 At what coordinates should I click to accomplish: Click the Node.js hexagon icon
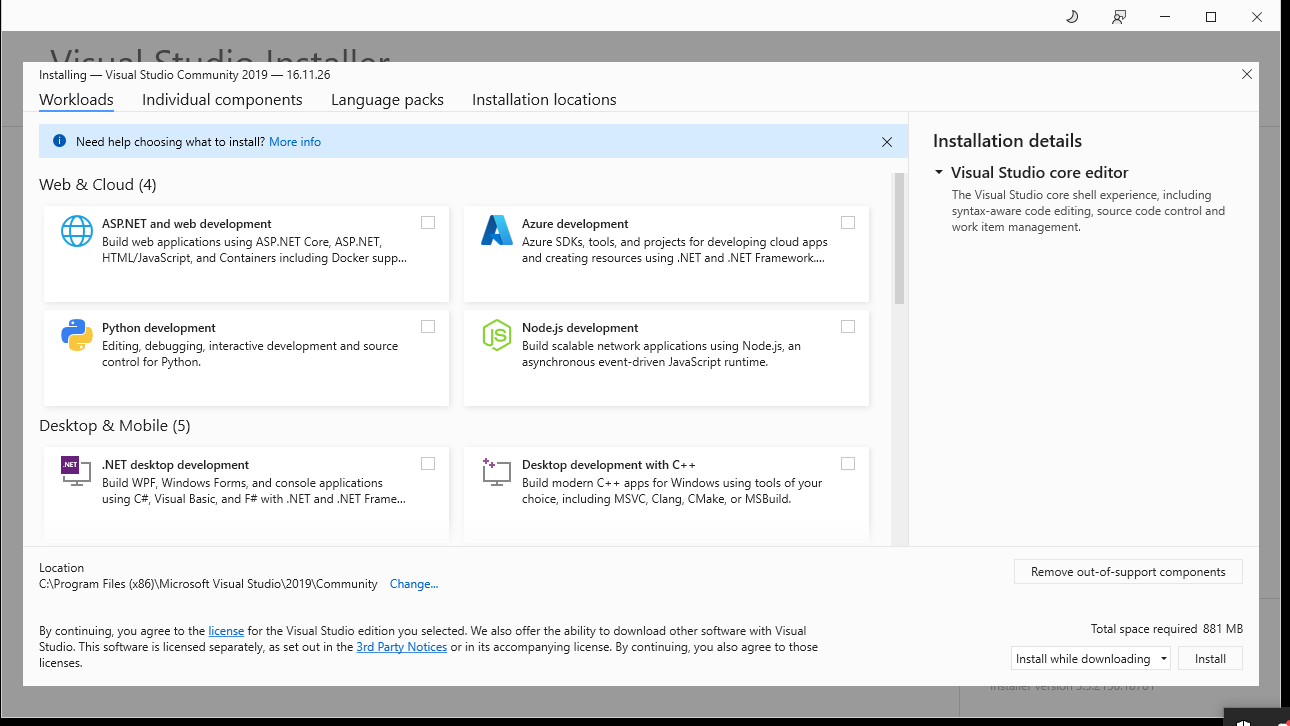click(x=497, y=335)
